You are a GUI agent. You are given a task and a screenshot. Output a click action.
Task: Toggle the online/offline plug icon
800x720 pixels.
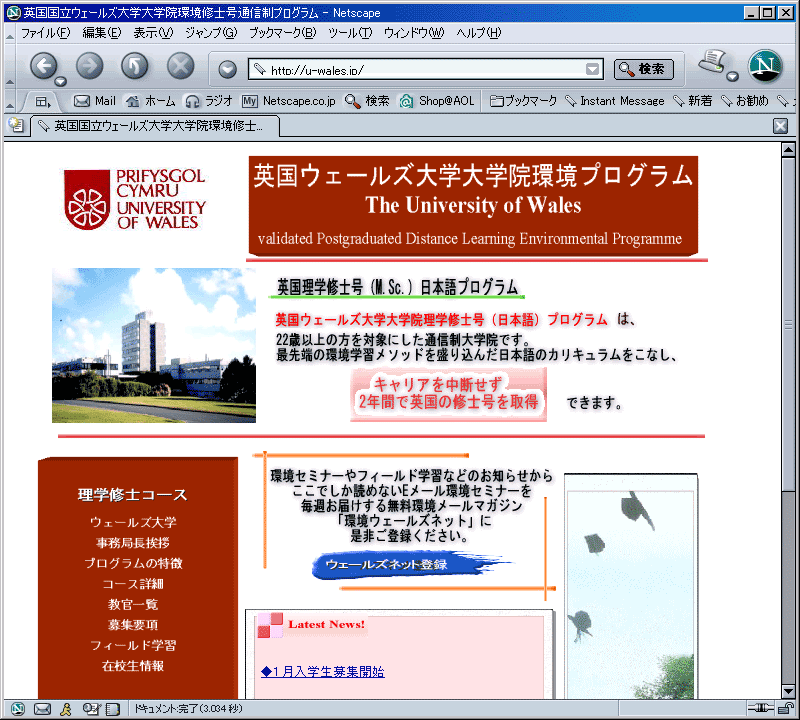click(x=760, y=708)
